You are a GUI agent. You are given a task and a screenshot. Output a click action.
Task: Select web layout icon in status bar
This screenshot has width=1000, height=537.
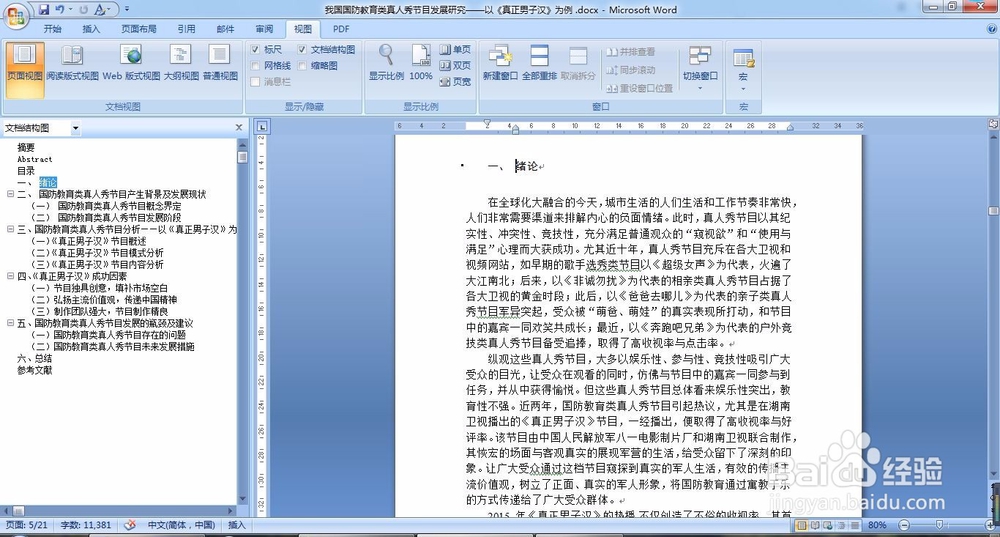827,525
